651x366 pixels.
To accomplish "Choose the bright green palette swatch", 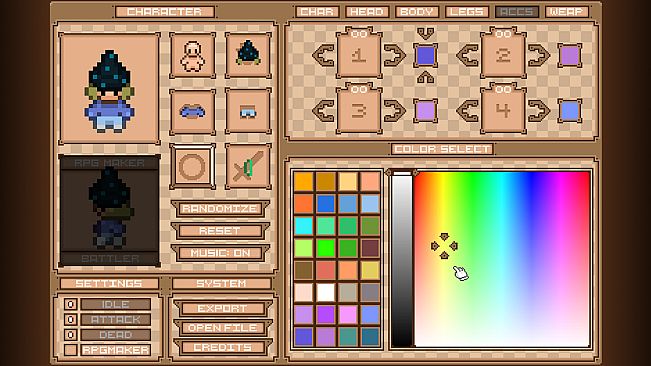I will [326, 248].
